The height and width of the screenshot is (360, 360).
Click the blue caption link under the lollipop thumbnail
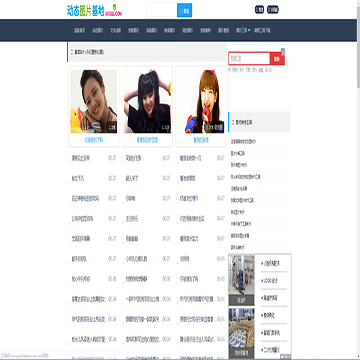point(201,140)
